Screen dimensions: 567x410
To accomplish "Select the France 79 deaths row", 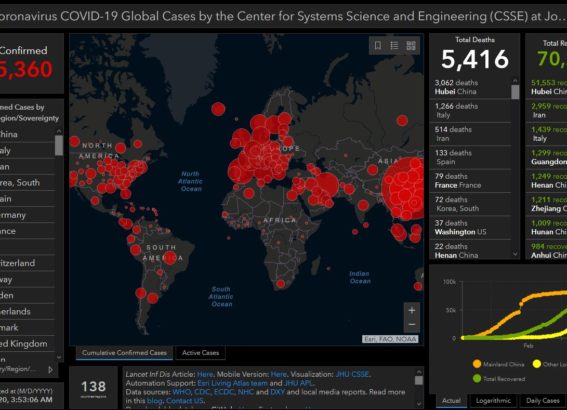I will (470, 181).
